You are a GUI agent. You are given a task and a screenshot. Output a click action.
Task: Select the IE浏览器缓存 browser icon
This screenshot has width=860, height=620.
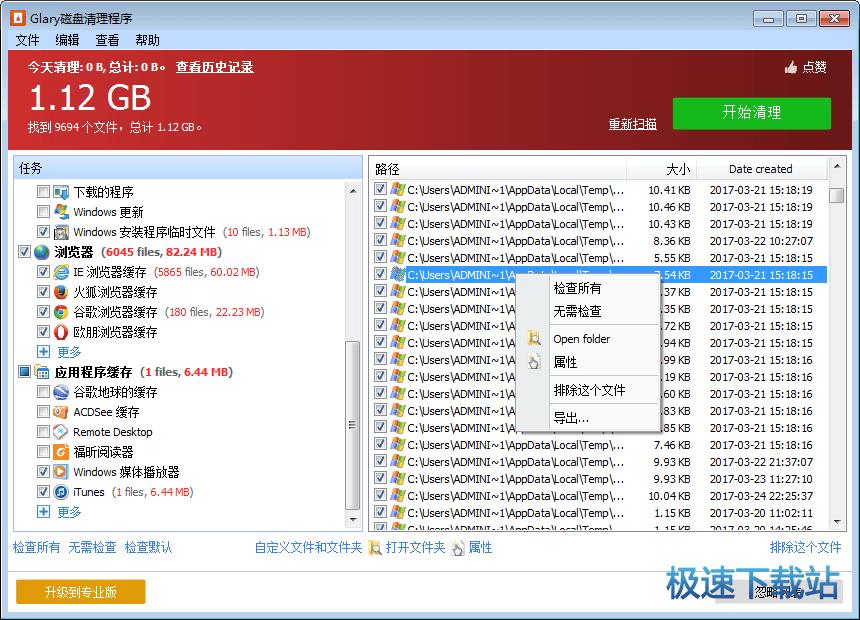60,271
